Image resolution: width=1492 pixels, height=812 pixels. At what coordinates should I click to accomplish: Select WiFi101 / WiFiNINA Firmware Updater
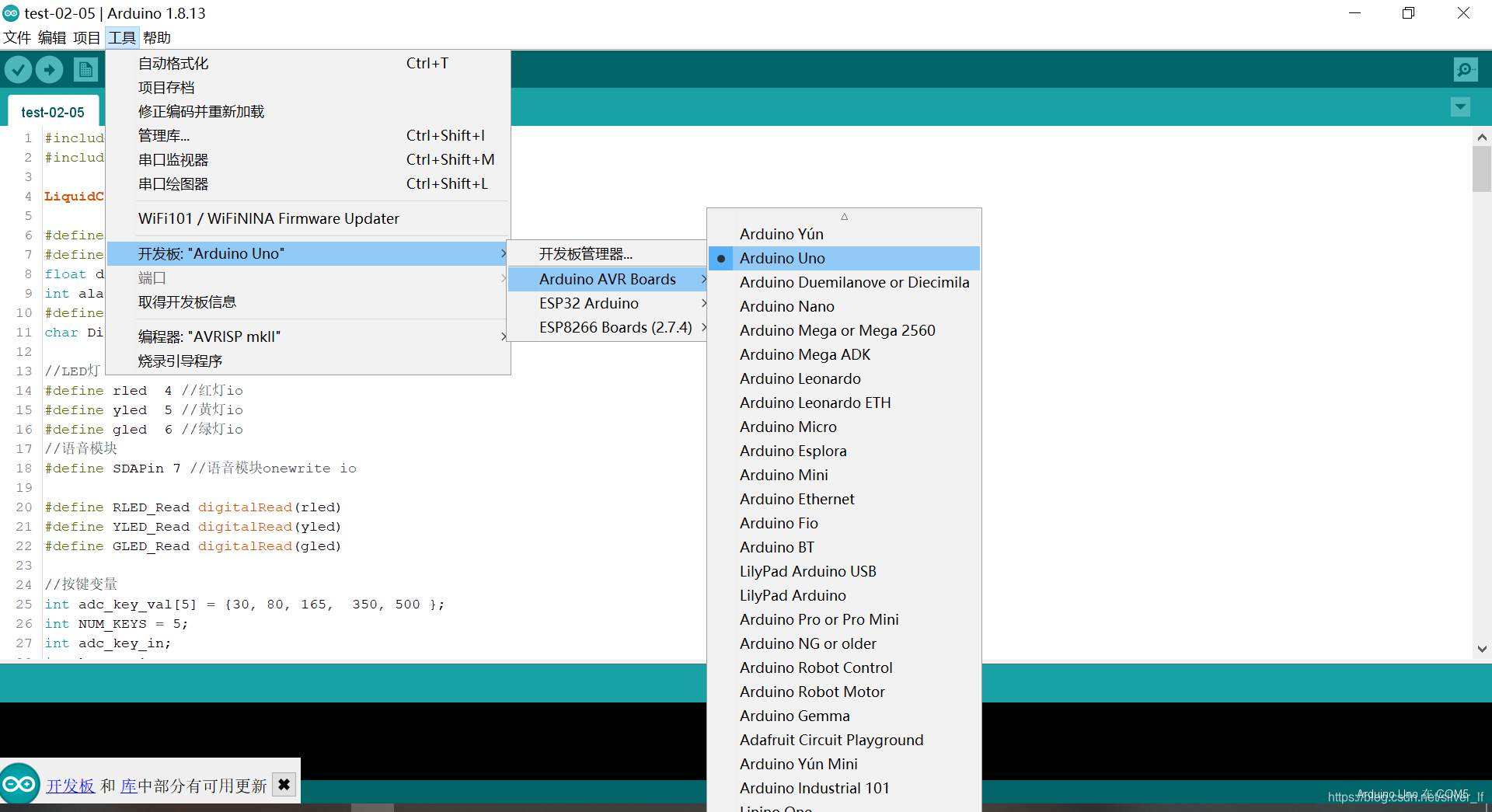pyautogui.click(x=308, y=219)
